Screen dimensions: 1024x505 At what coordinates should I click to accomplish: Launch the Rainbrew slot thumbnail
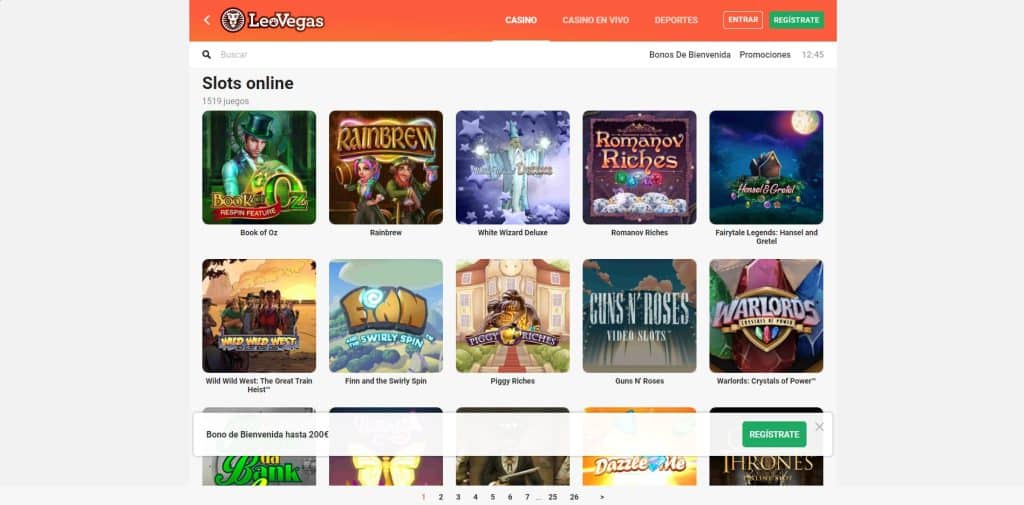point(386,167)
